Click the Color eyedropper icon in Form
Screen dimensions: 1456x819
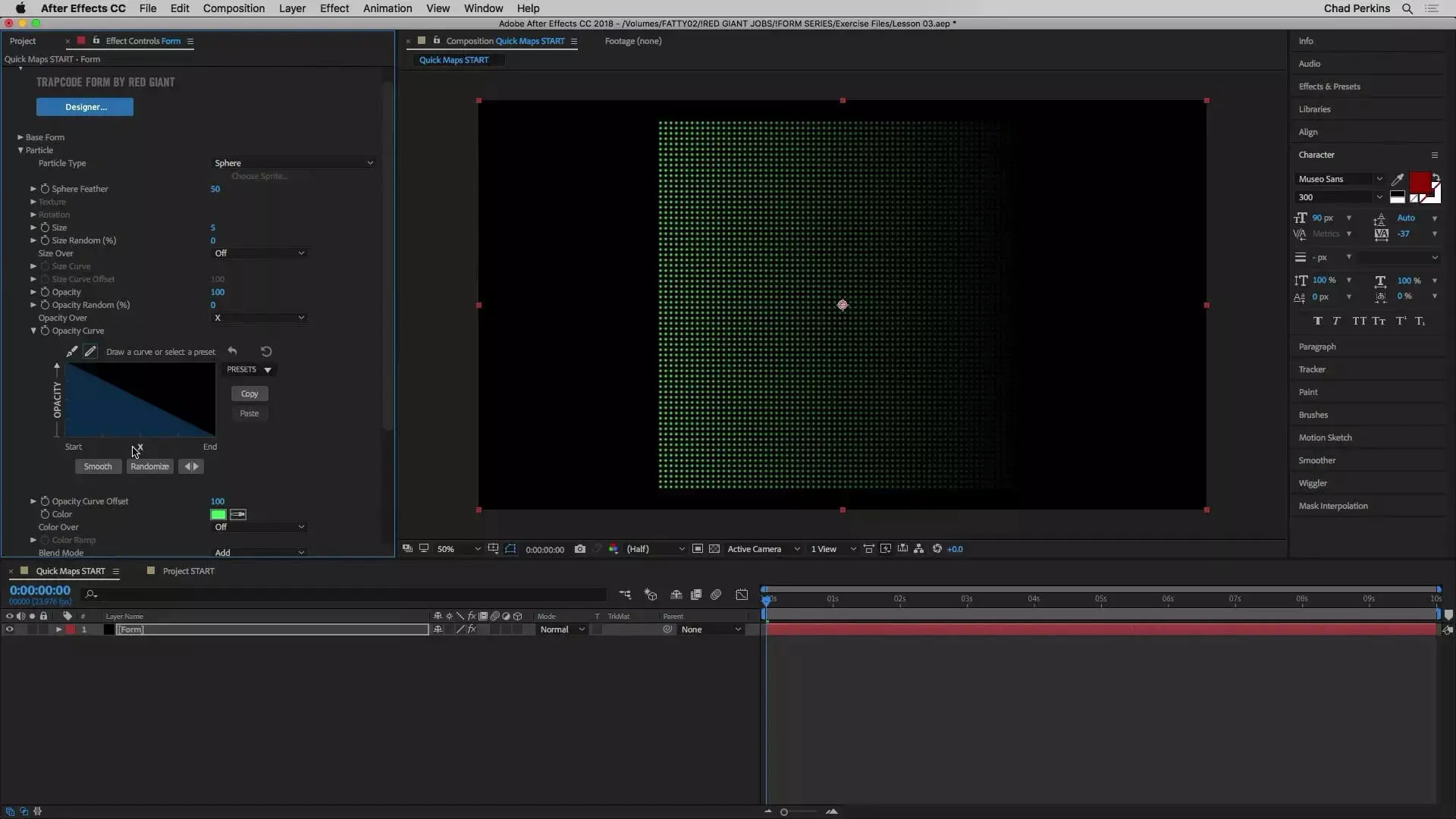coord(238,514)
